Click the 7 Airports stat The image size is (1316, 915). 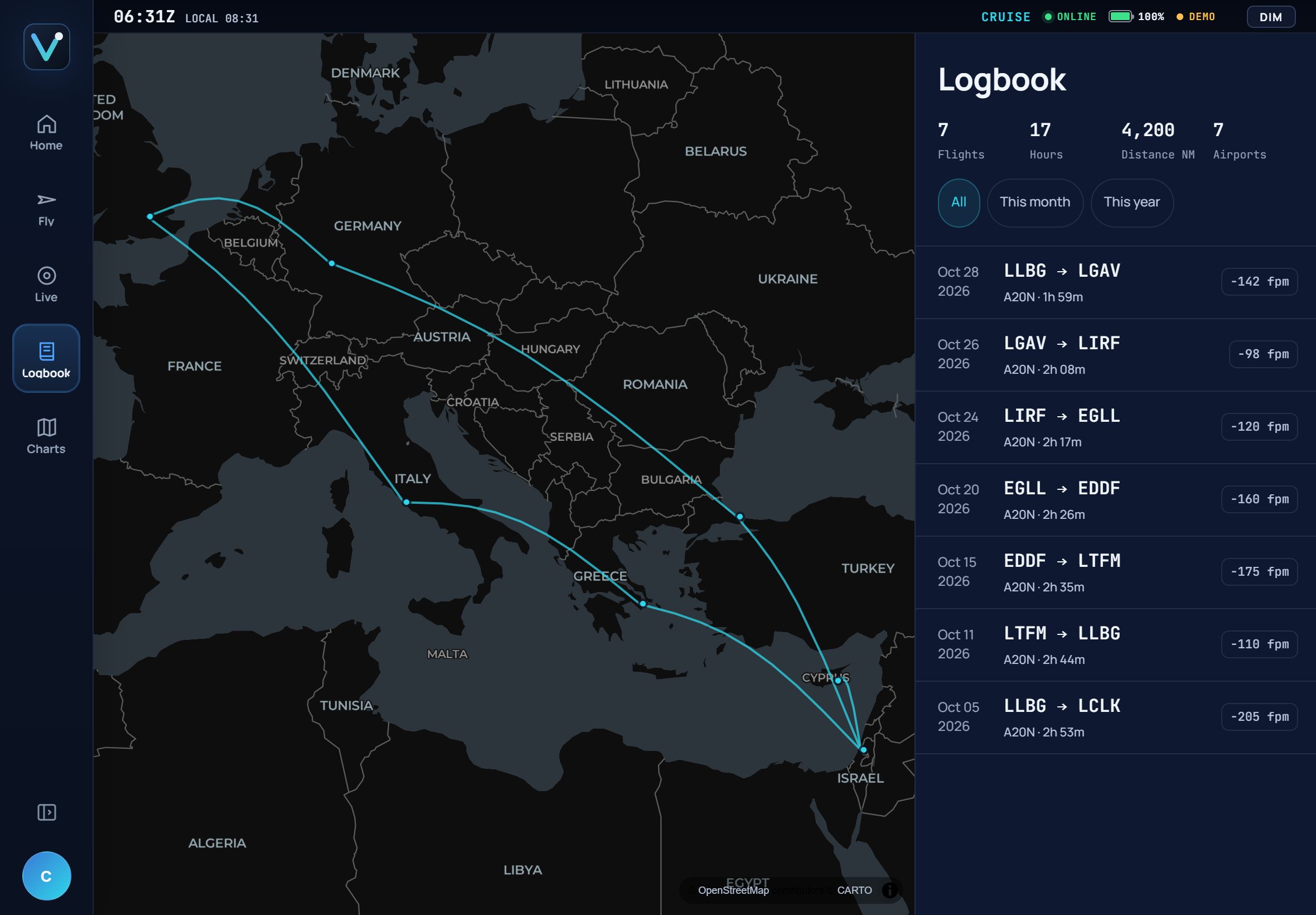pyautogui.click(x=1239, y=141)
